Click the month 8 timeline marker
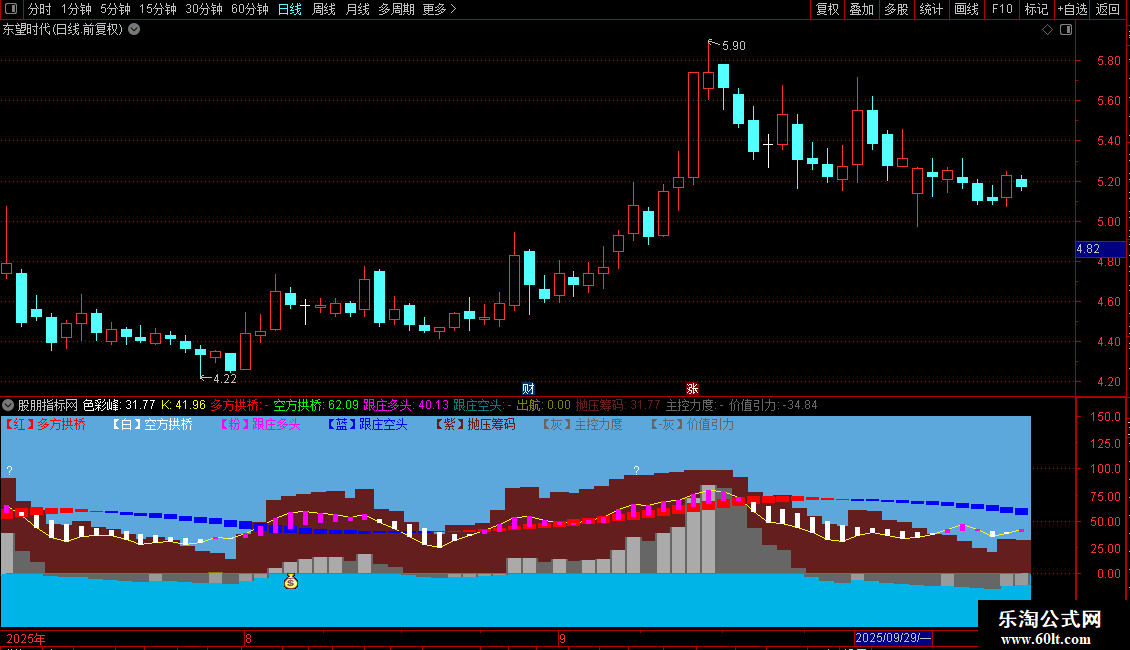This screenshot has width=1130, height=650. 248,638
